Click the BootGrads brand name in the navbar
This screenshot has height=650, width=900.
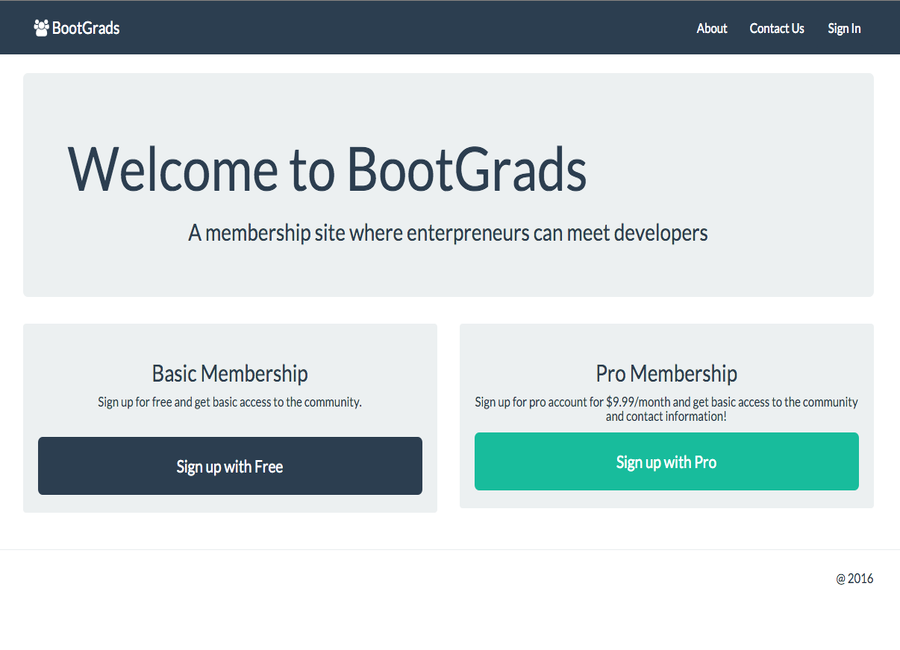point(86,28)
